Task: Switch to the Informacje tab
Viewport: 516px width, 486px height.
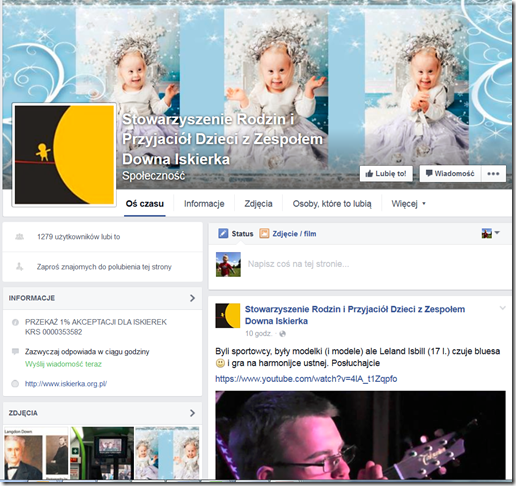Action: [x=204, y=204]
